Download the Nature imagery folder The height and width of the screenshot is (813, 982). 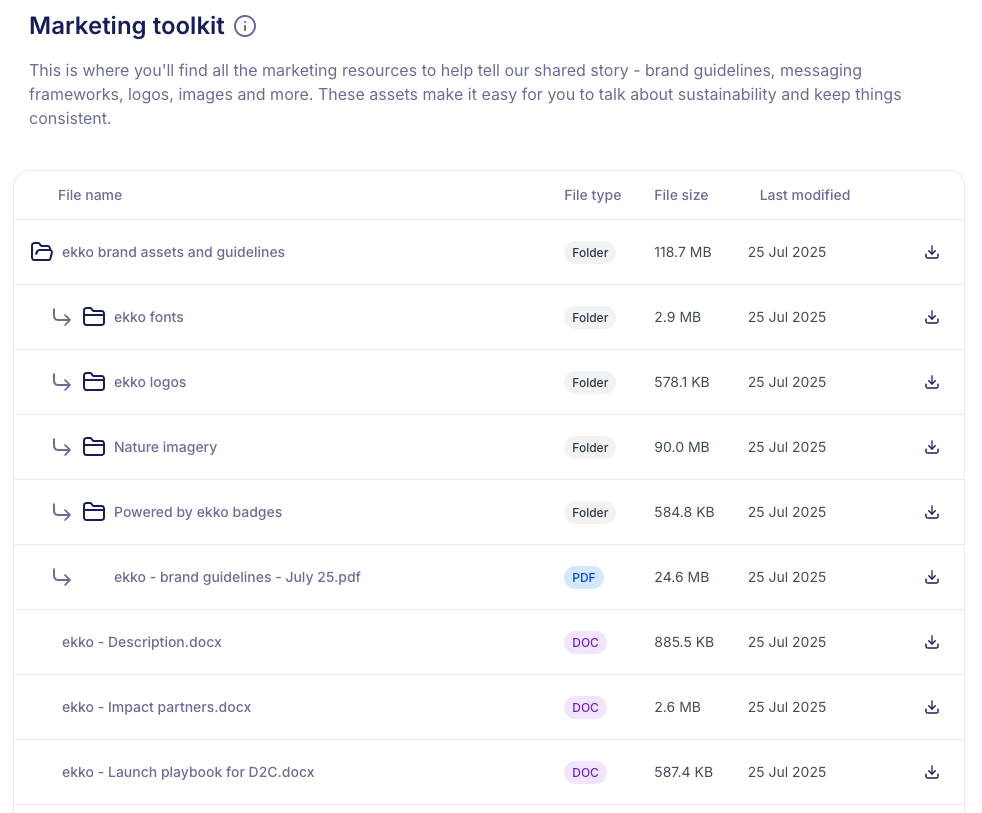(x=932, y=447)
